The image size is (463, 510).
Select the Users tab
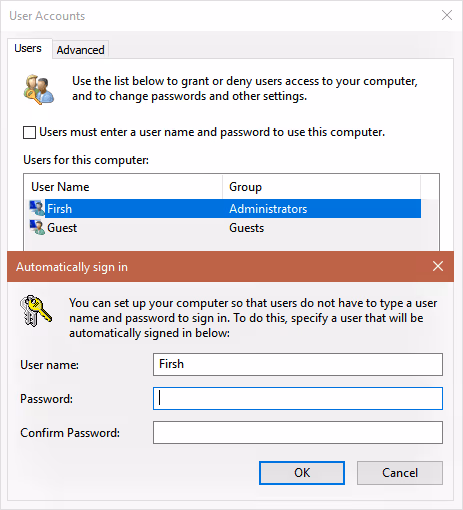tap(28, 48)
